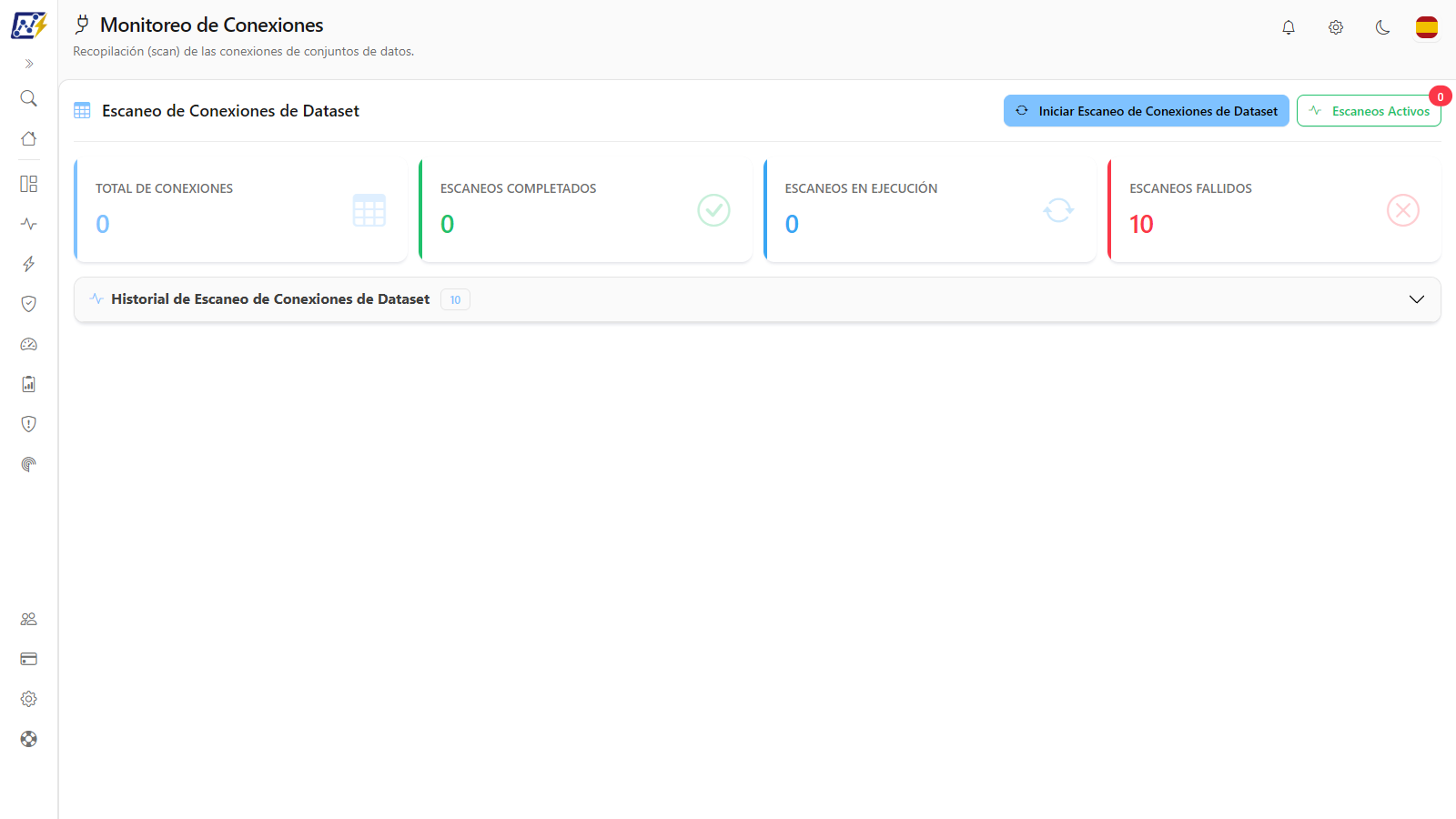Click the Escaneos Fallidos red X icon
Screen dimensions: 1456x819
point(1403,210)
